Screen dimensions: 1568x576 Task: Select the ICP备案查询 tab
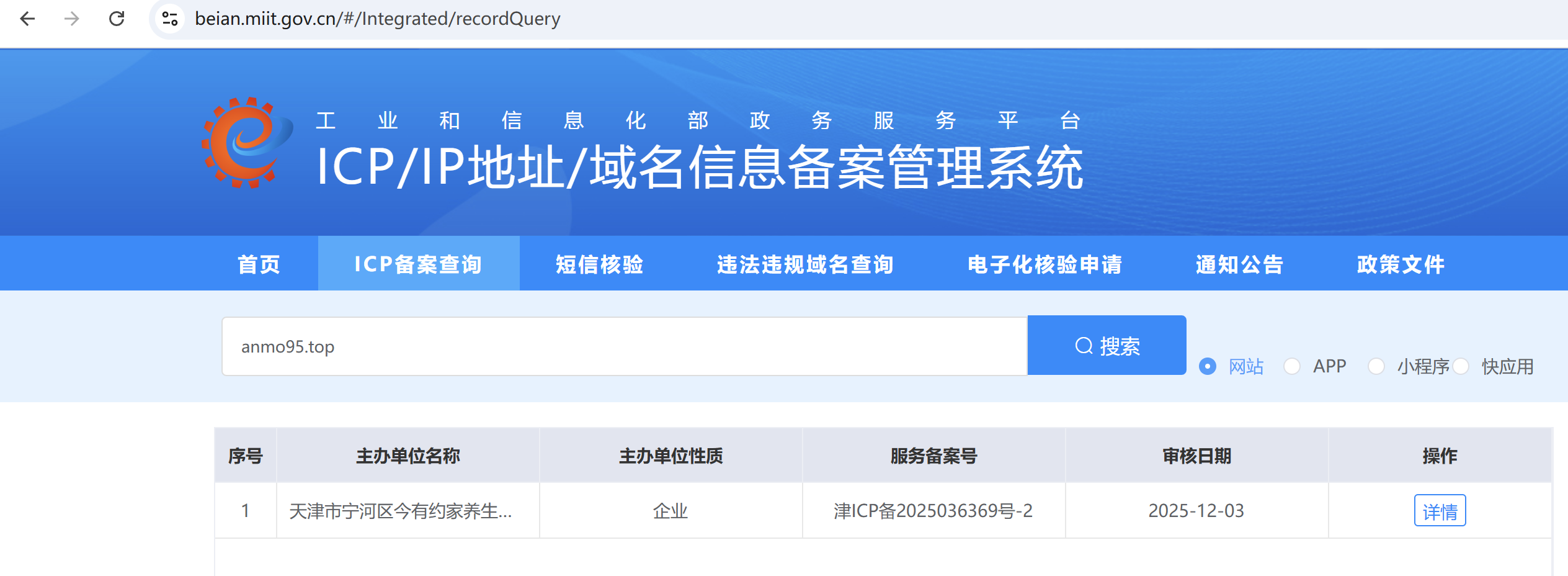[x=419, y=264]
